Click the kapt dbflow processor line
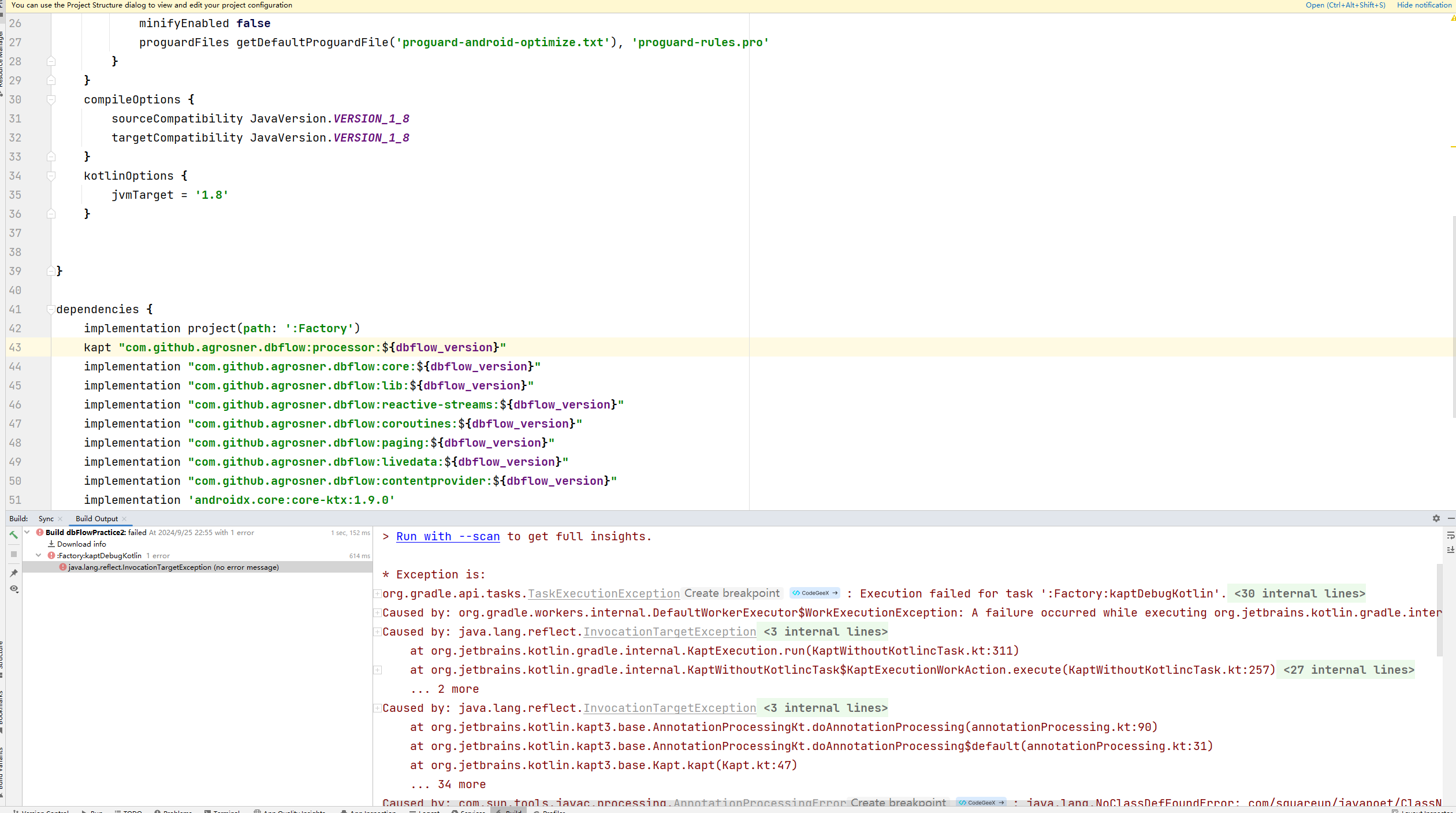 pyautogui.click(x=295, y=347)
